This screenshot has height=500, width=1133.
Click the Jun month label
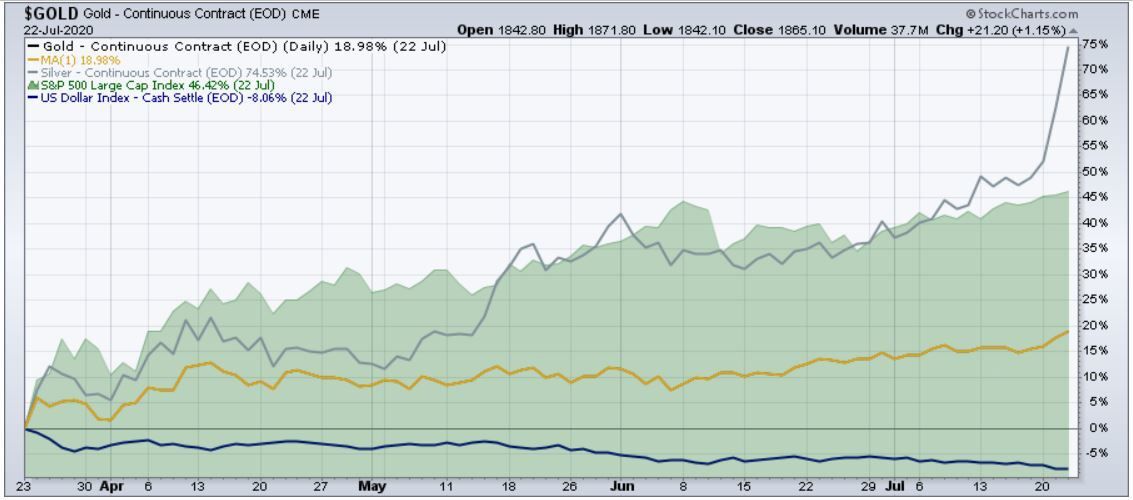click(x=621, y=486)
